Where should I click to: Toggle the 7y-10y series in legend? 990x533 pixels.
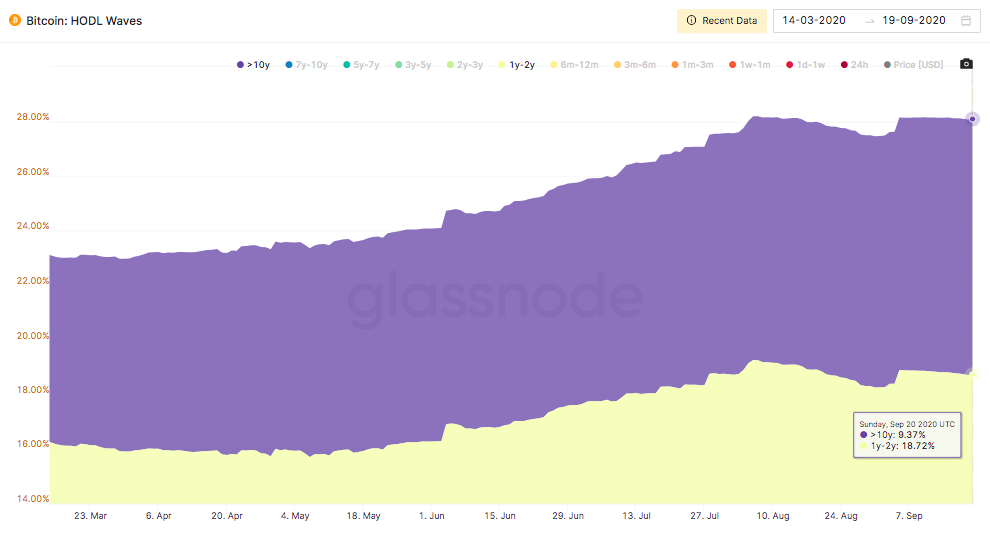click(x=306, y=64)
